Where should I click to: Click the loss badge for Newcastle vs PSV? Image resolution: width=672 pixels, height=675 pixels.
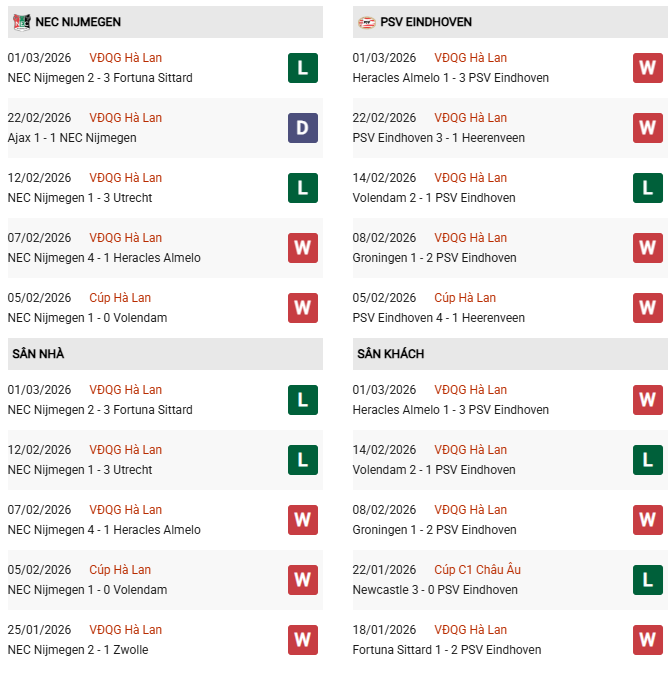click(647, 580)
